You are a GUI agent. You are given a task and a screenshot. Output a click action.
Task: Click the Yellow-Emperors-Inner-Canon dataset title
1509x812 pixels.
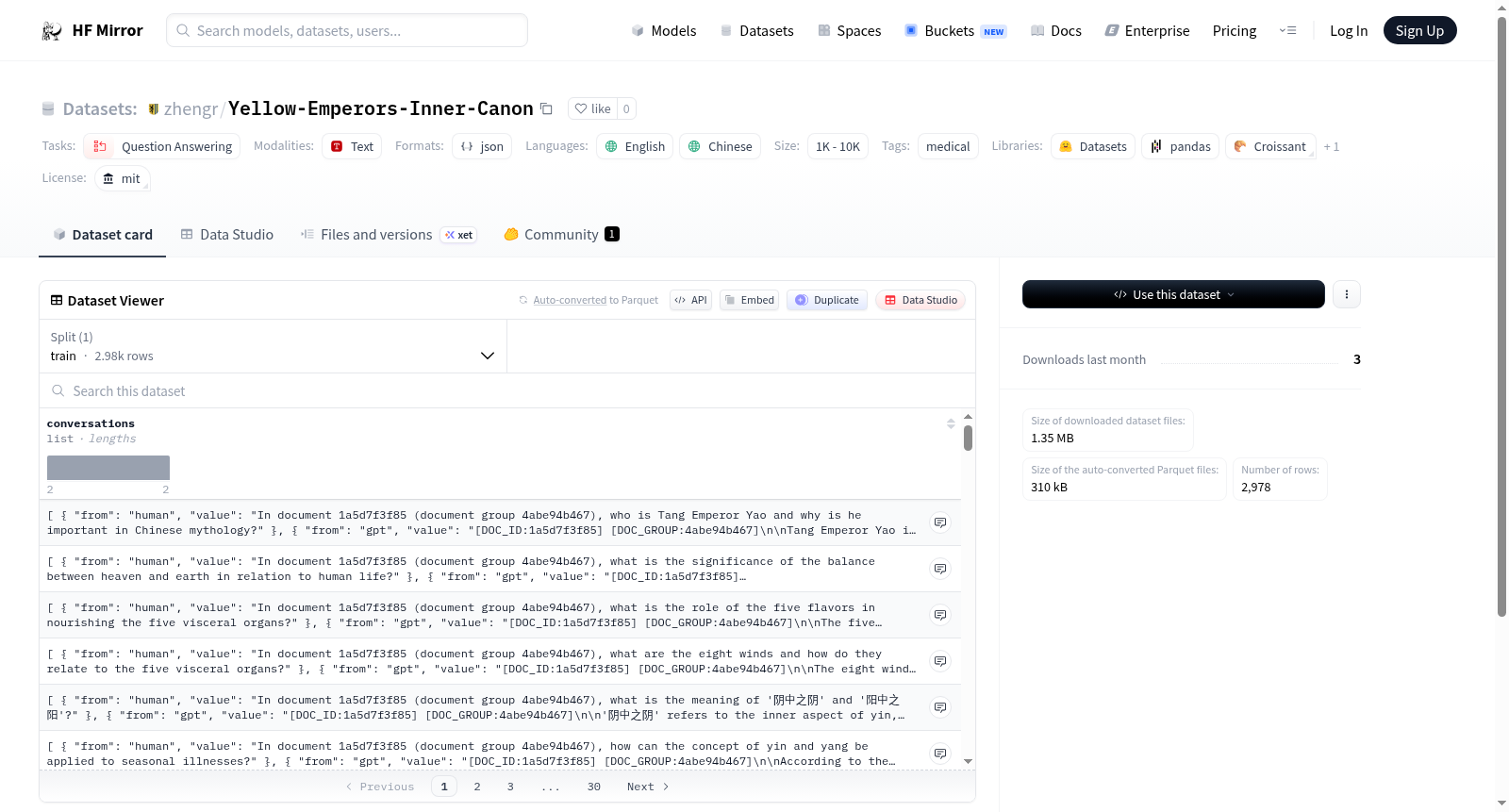point(381,108)
